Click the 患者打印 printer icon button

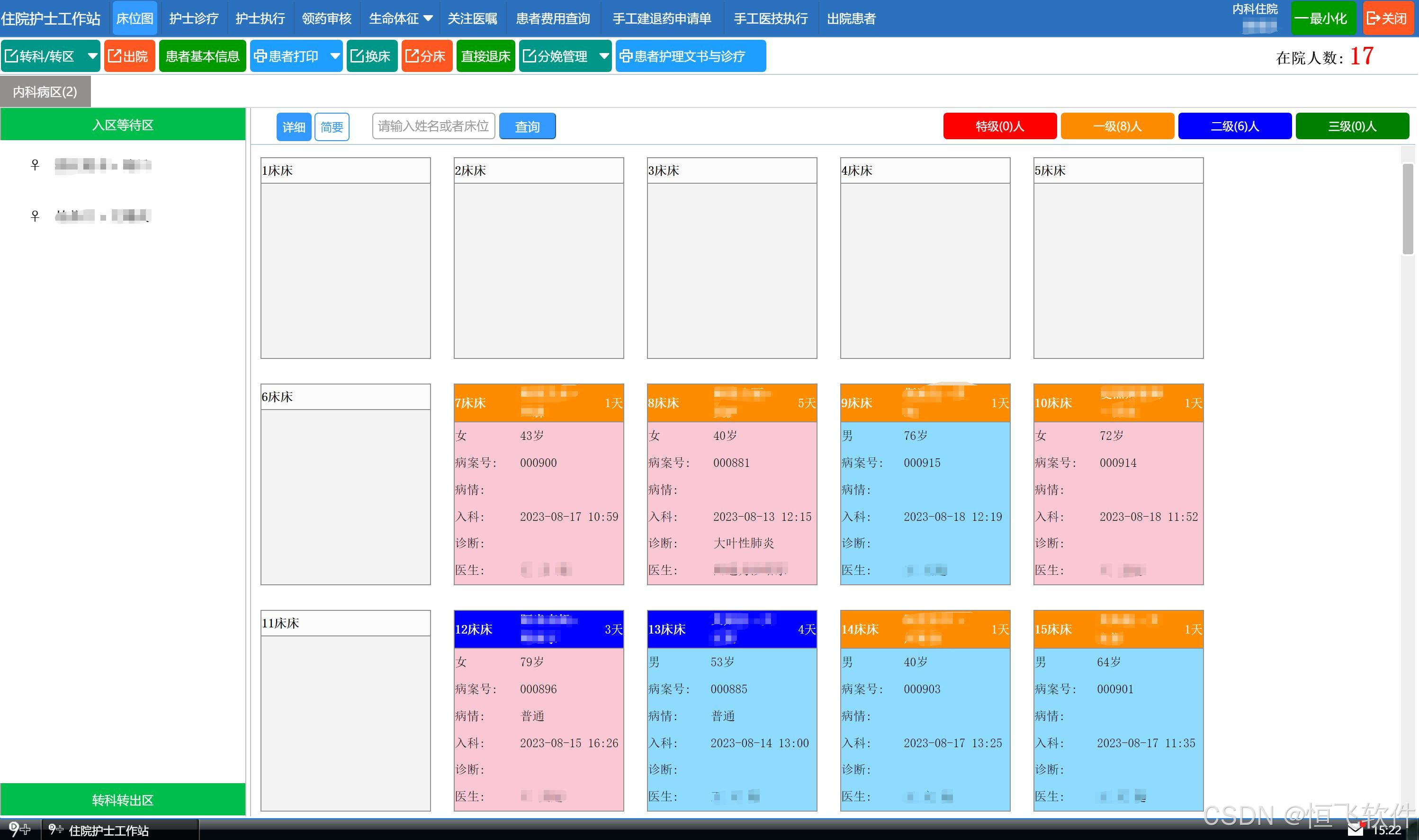[287, 56]
